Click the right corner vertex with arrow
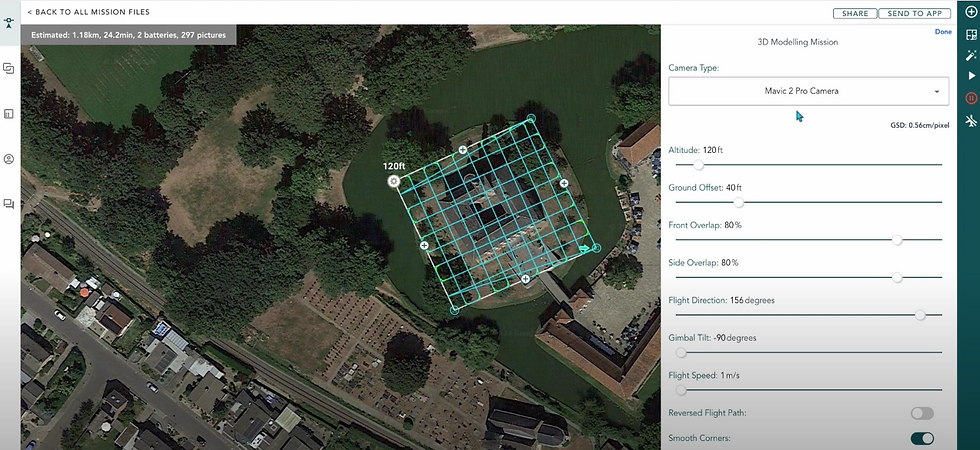Image resolution: width=980 pixels, height=450 pixels. coord(596,248)
